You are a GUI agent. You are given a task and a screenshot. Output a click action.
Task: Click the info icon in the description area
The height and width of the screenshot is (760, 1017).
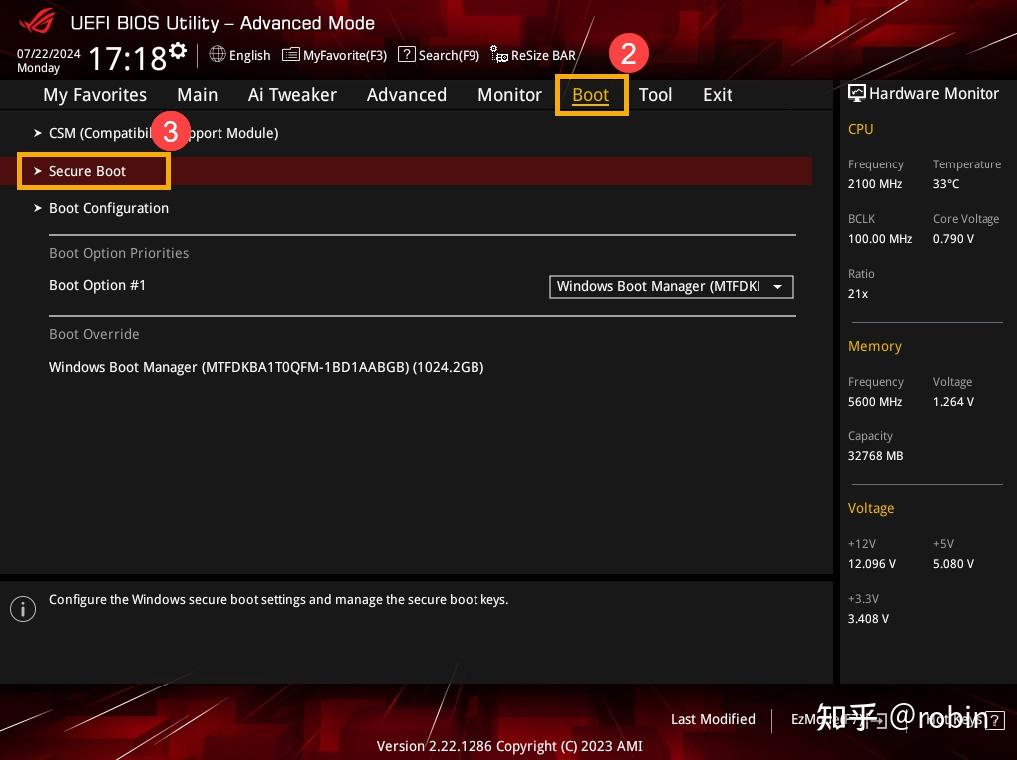pos(23,609)
